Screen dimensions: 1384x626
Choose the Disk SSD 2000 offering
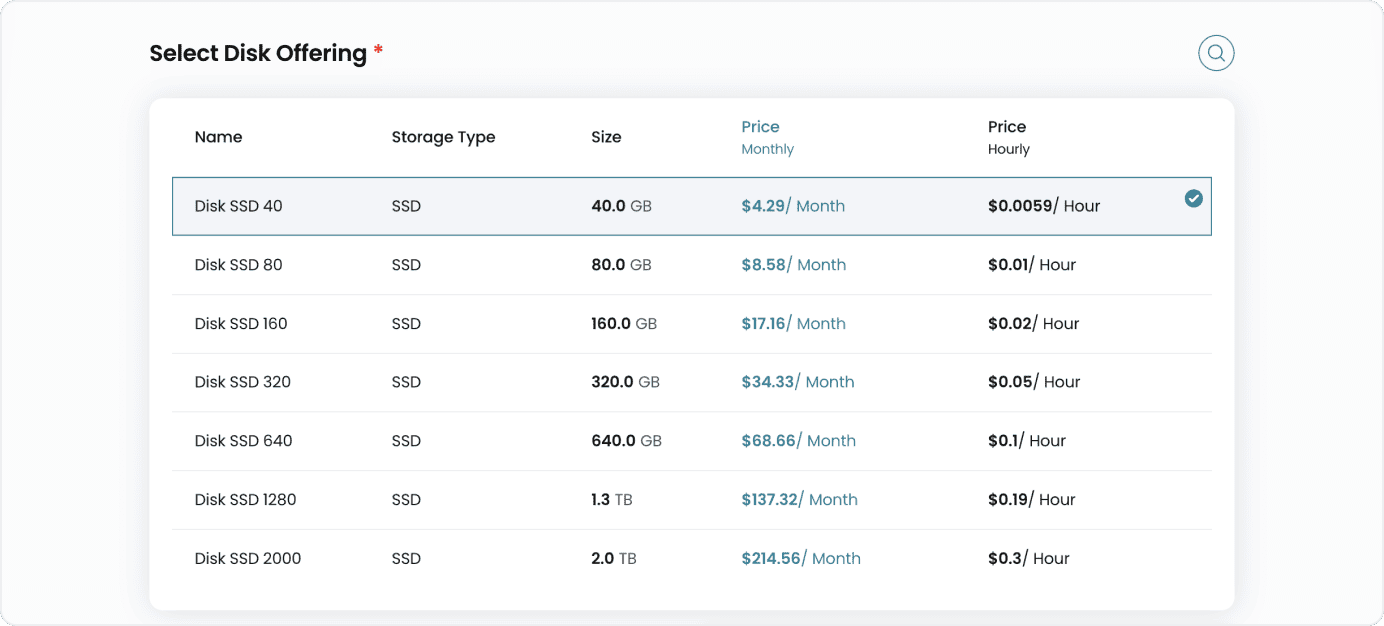[247, 559]
